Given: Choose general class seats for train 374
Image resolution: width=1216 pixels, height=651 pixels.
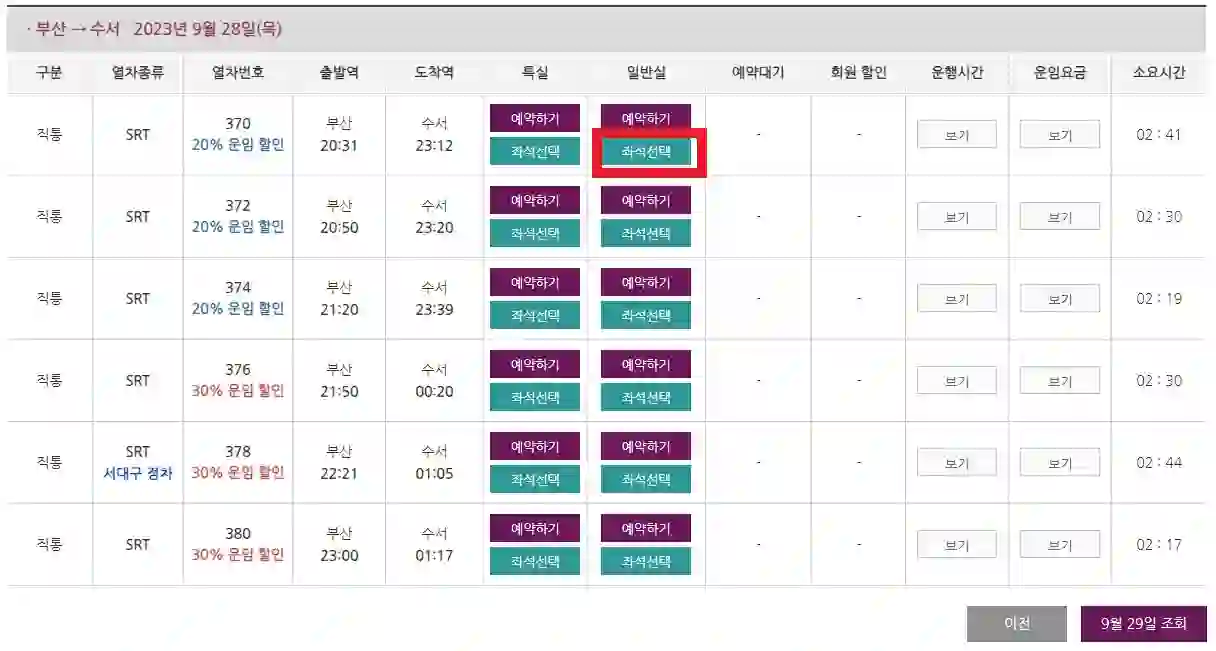Looking at the screenshot, I should click(x=646, y=315).
